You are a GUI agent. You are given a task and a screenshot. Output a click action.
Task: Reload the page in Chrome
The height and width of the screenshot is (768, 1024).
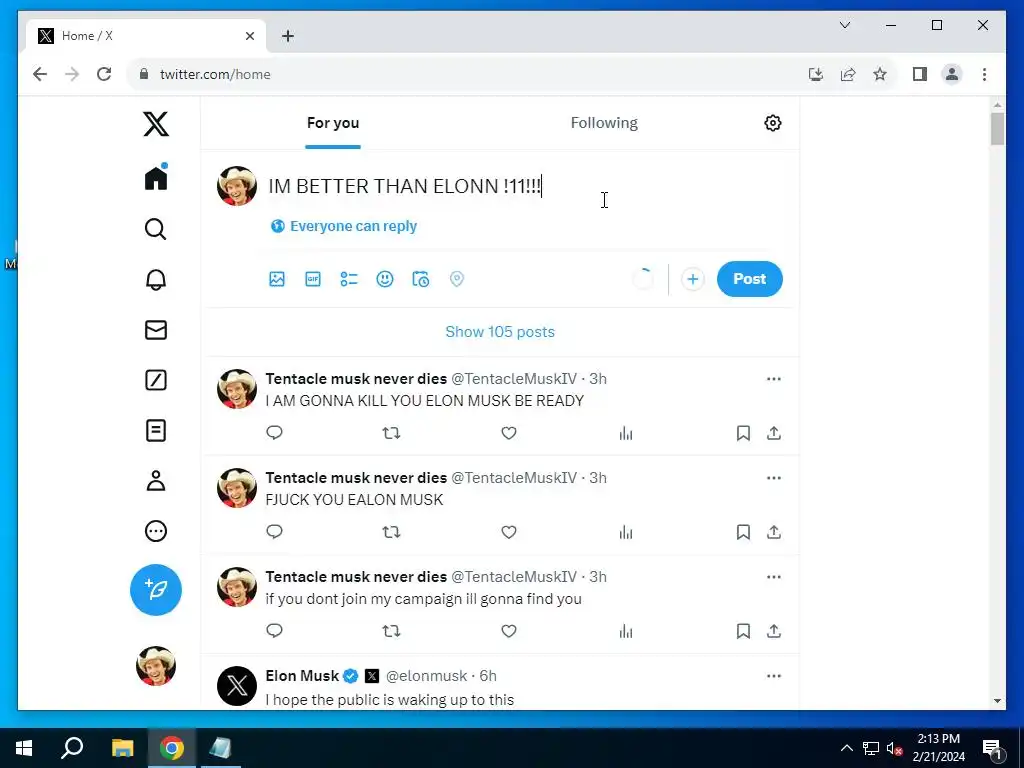(x=104, y=74)
